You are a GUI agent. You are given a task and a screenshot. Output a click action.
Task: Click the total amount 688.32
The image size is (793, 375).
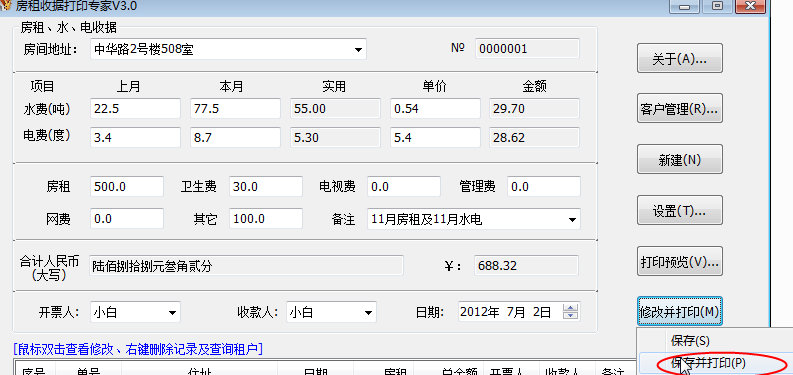[x=526, y=265]
